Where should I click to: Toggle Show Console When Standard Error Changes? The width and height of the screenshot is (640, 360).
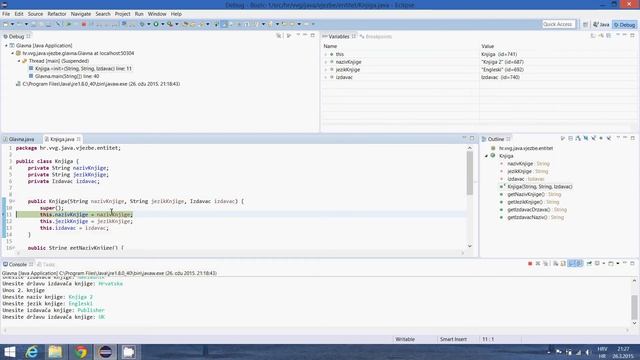pyautogui.click(x=579, y=264)
